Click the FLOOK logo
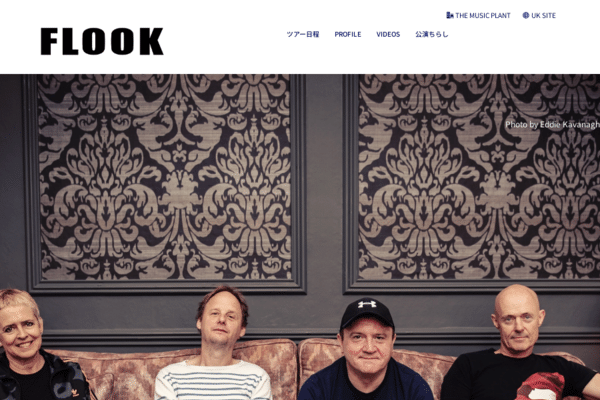This screenshot has width=600, height=400. point(102,41)
